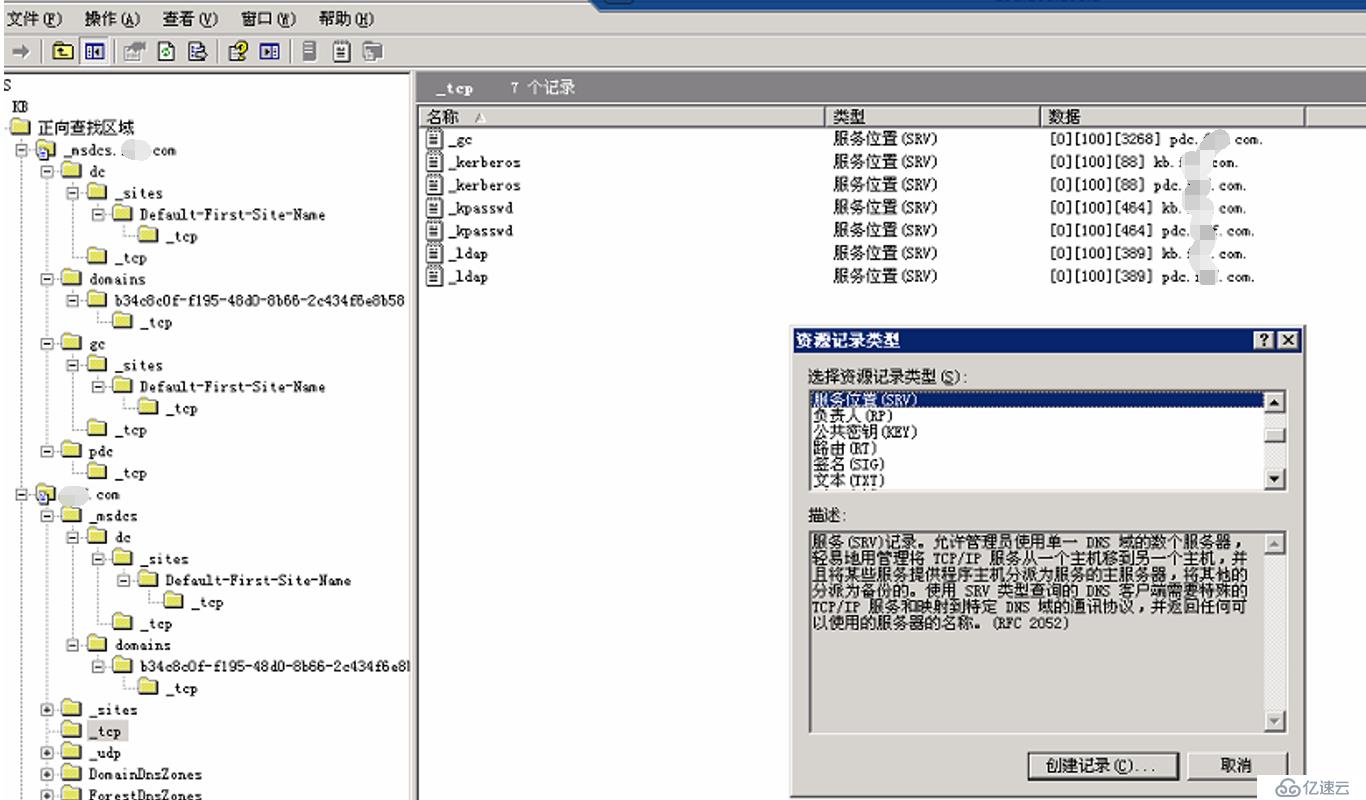The width and height of the screenshot is (1366, 800).
Task: Click the Forward arrow toolbar icon
Action: coord(20,51)
